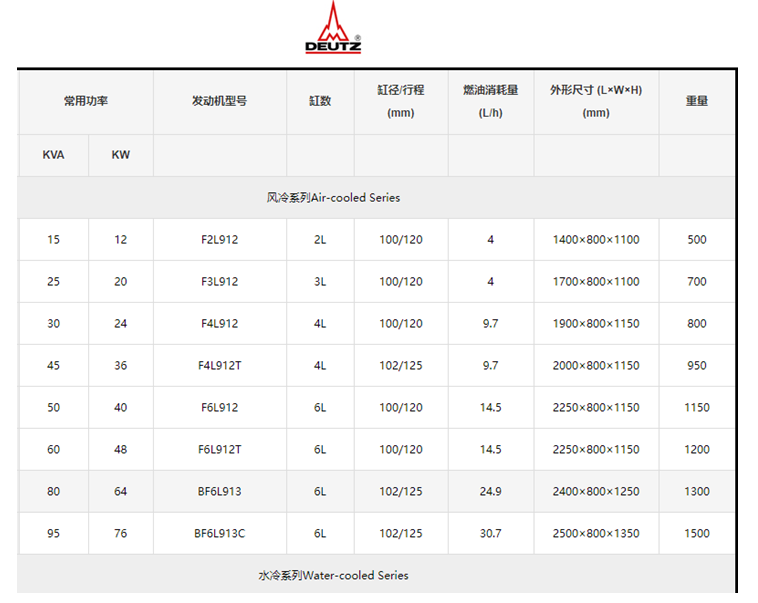Select the 重量 column header
758x603 pixels.
(697, 101)
